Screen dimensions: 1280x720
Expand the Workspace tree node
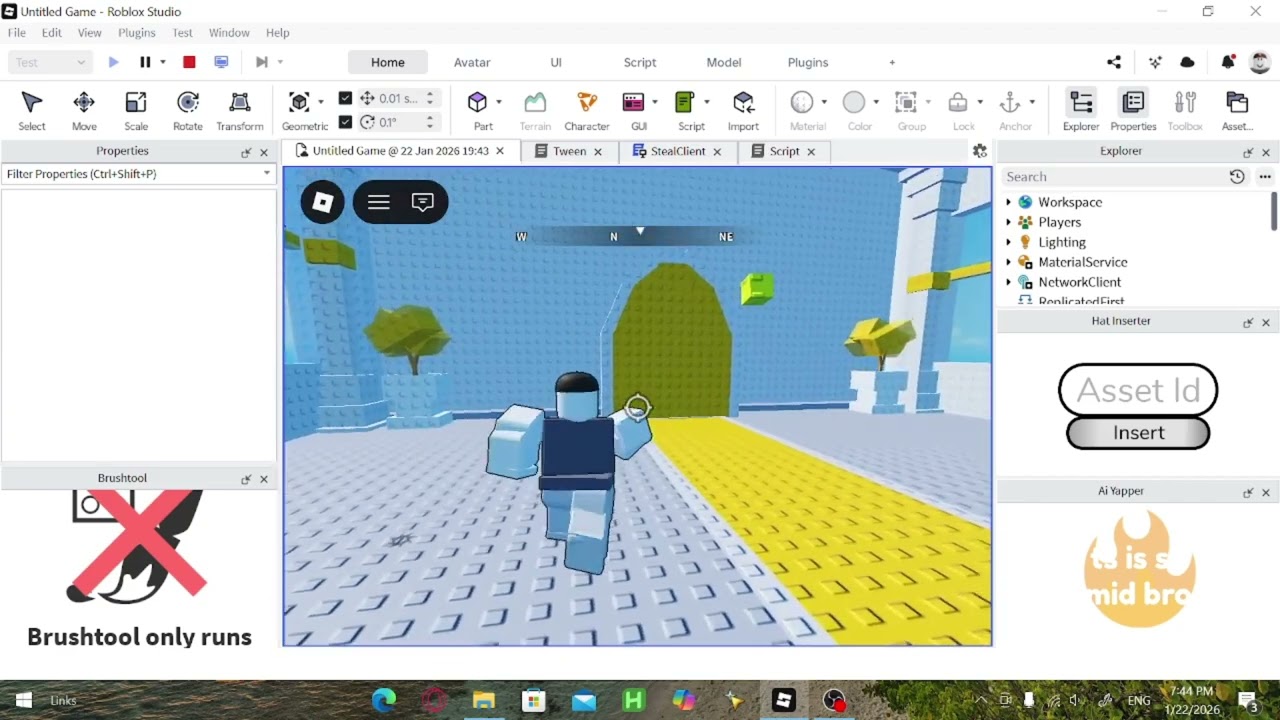[1008, 202]
